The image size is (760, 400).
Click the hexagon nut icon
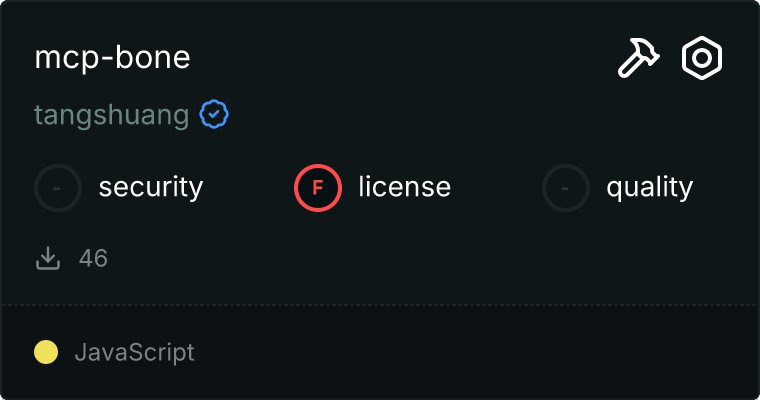[702, 59]
